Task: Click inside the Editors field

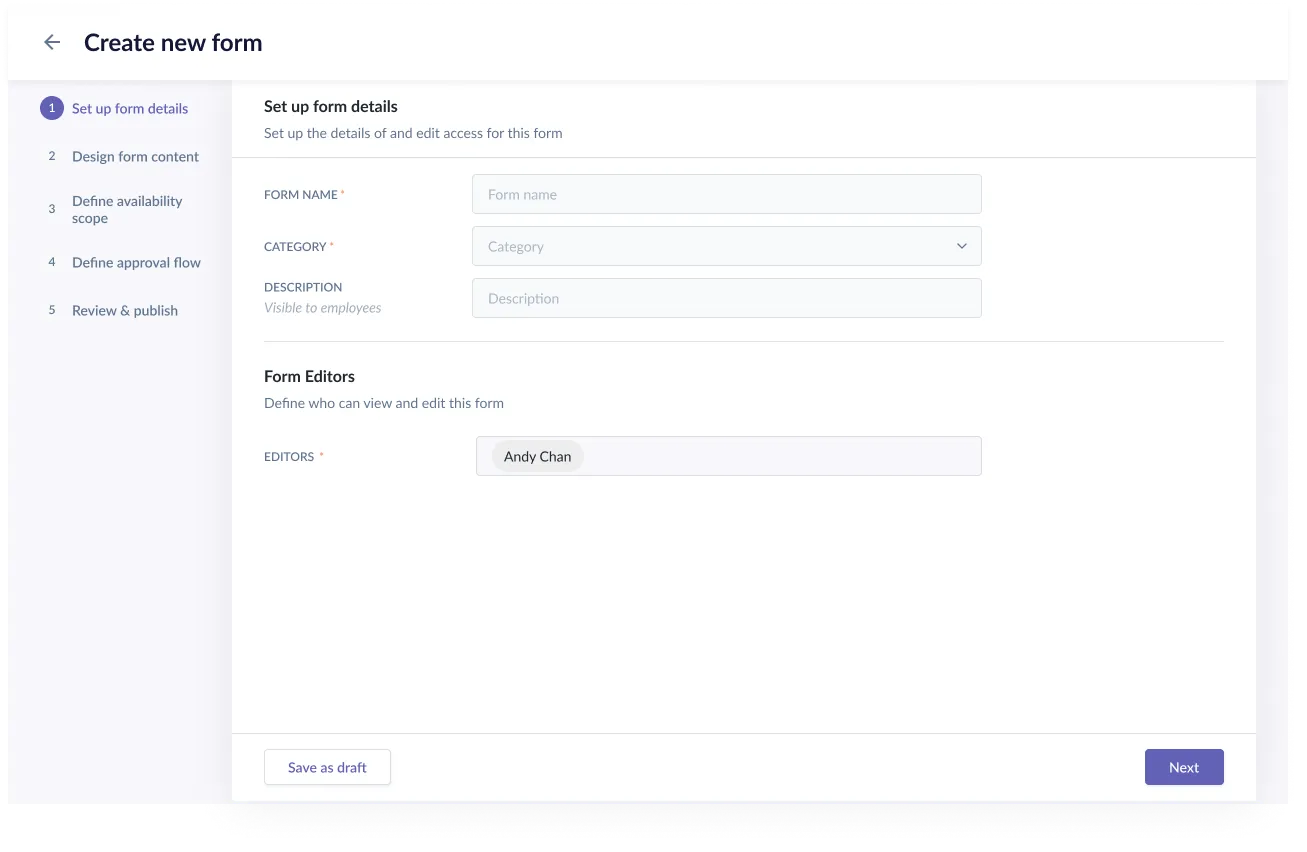Action: (x=729, y=456)
